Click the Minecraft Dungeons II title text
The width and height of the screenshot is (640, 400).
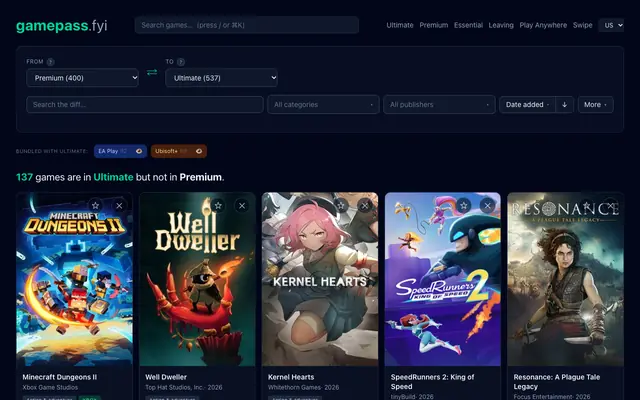pos(60,377)
